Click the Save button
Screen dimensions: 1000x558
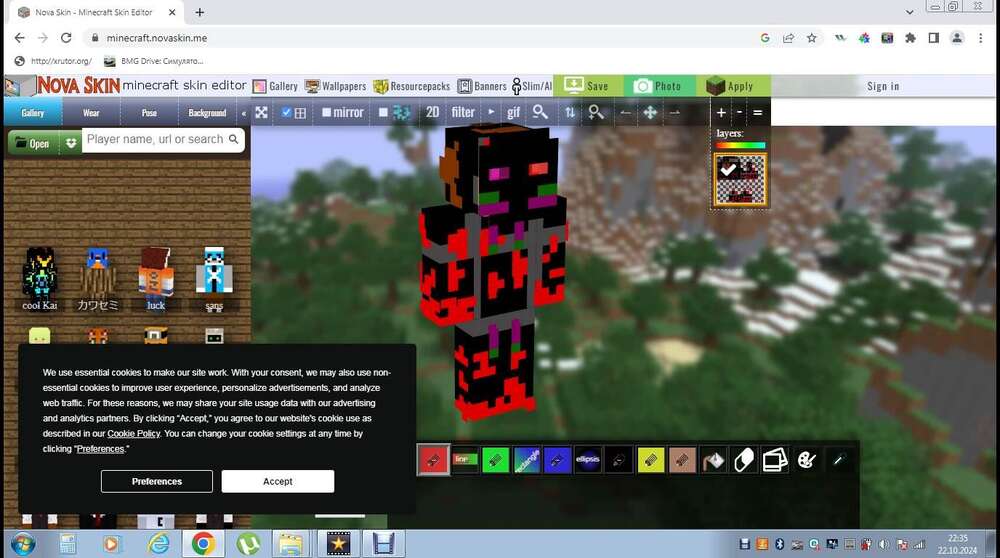tap(589, 86)
